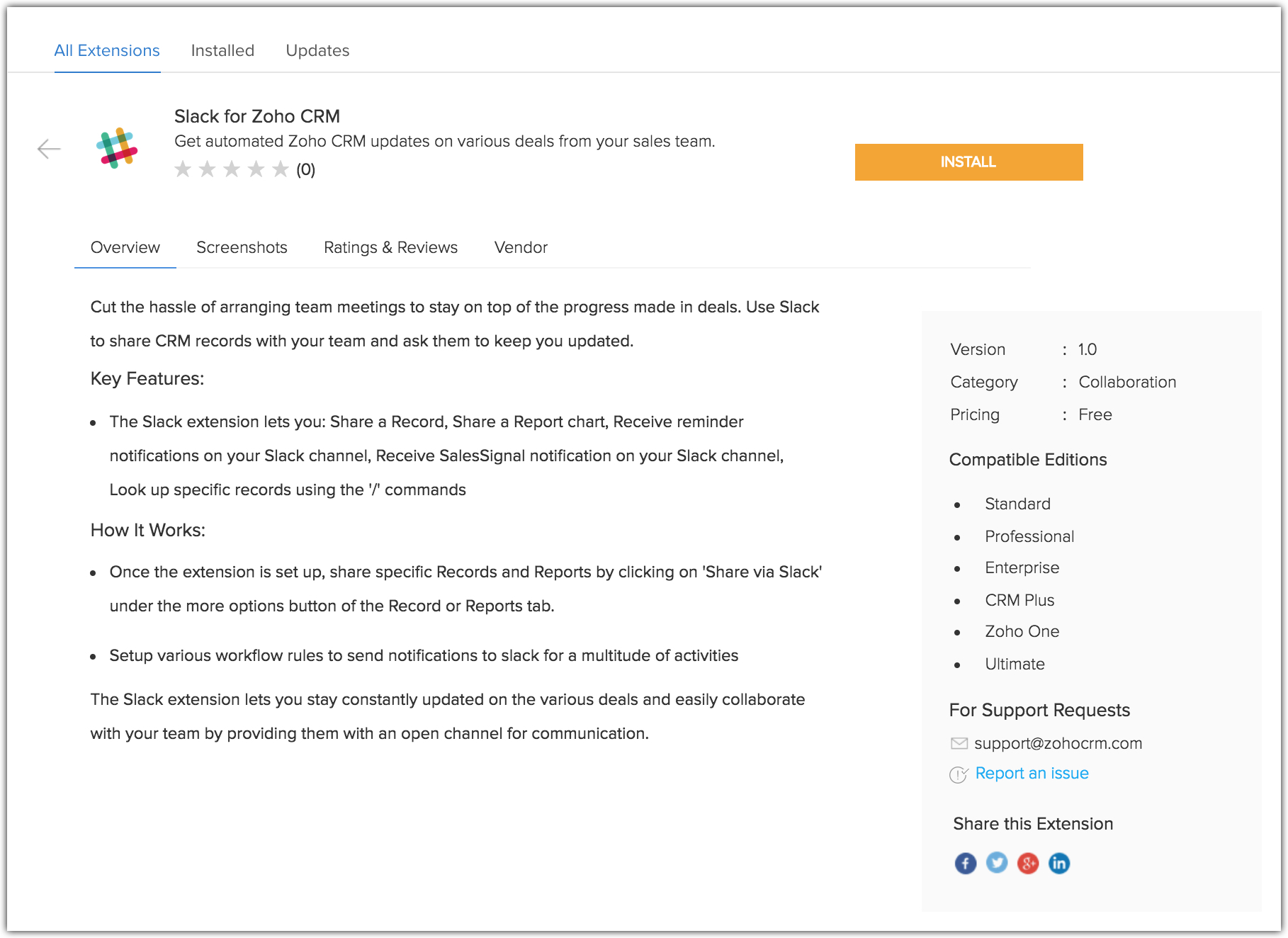The width and height of the screenshot is (1288, 938).
Task: Click the report issue clock icon
Action: click(x=959, y=774)
